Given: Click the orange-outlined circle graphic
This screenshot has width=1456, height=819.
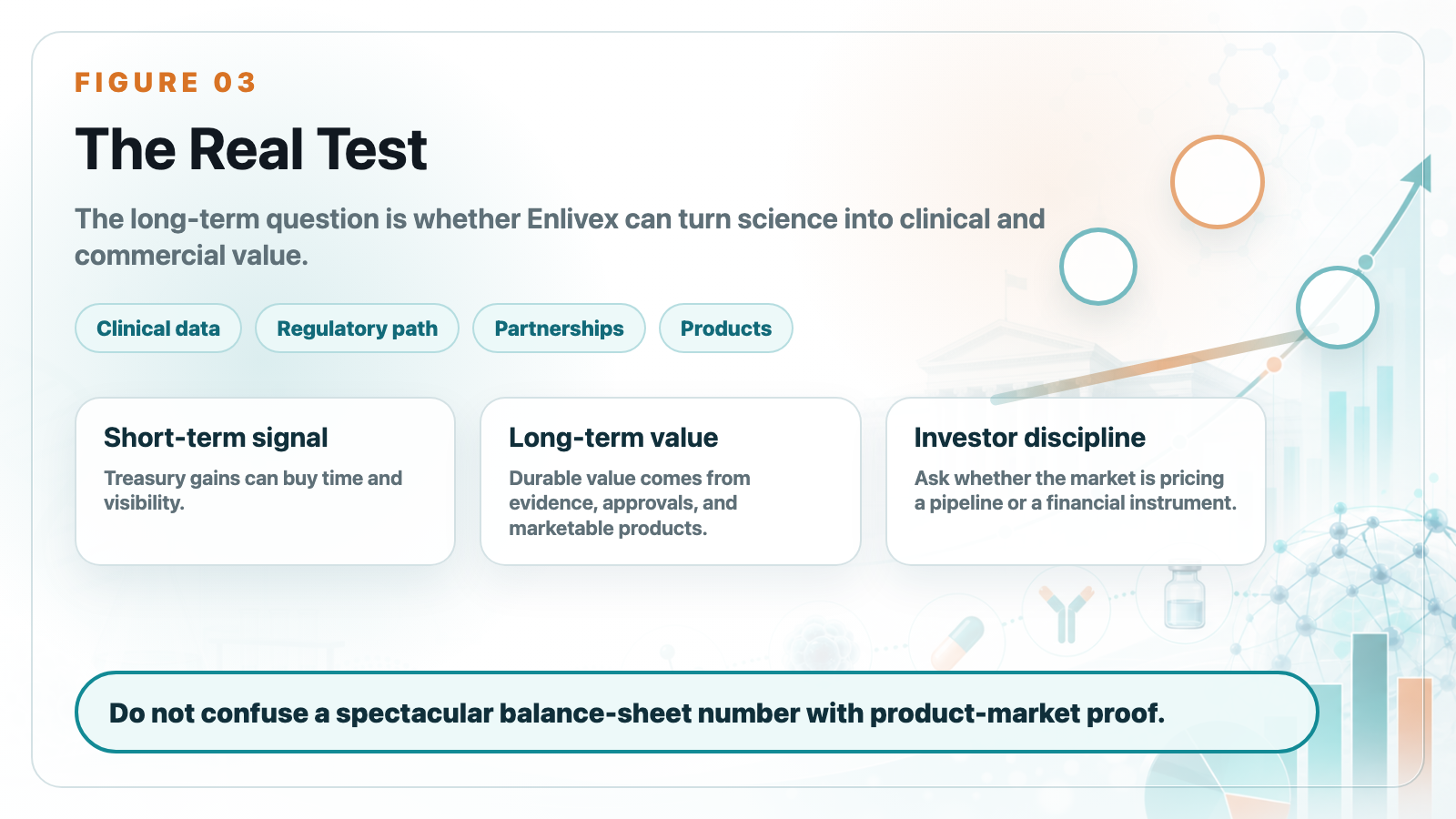Looking at the screenshot, I should point(1217,182).
